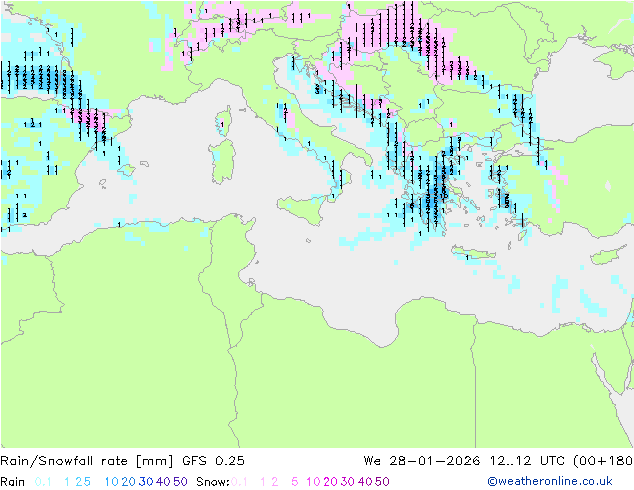This screenshot has height=490, width=634.
Task: Click the "(00+180" forecast offset text
Action: pyautogui.click(x=603, y=461)
